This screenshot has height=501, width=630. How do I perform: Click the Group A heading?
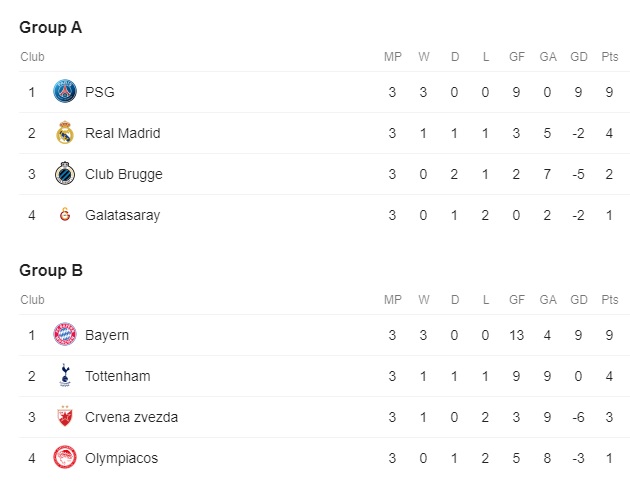[51, 28]
